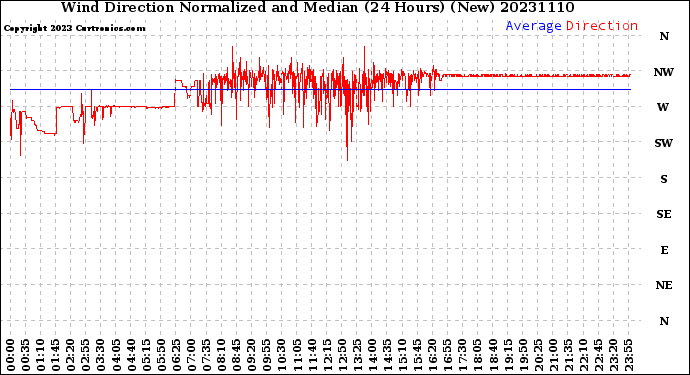Click the '08:10' time axis label

222,355
